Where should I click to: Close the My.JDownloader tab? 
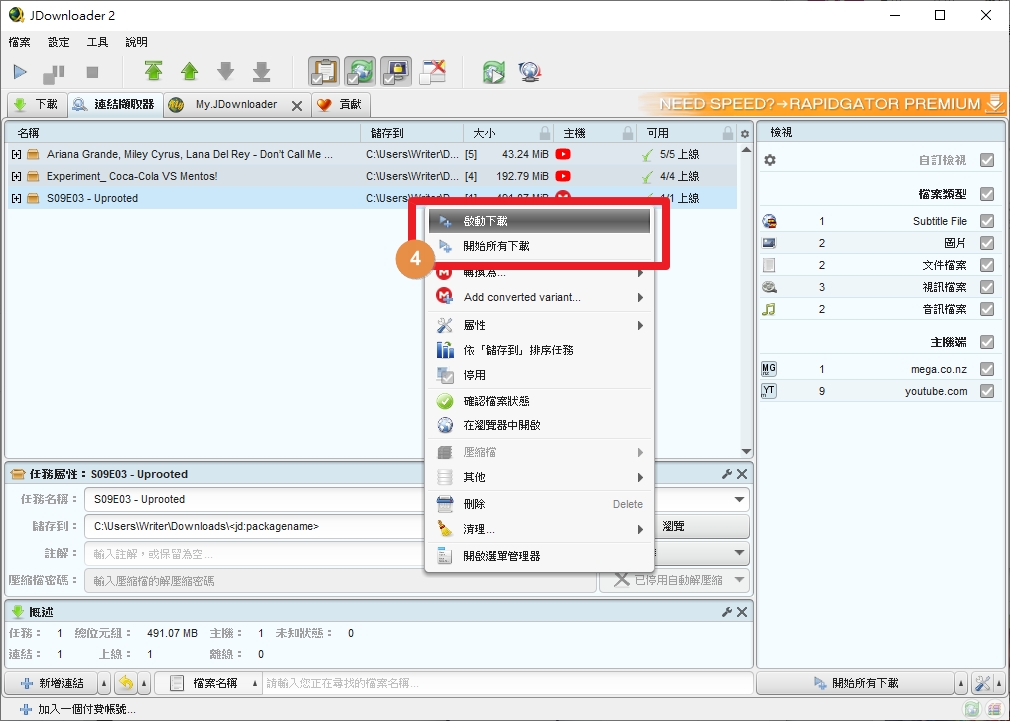click(297, 106)
